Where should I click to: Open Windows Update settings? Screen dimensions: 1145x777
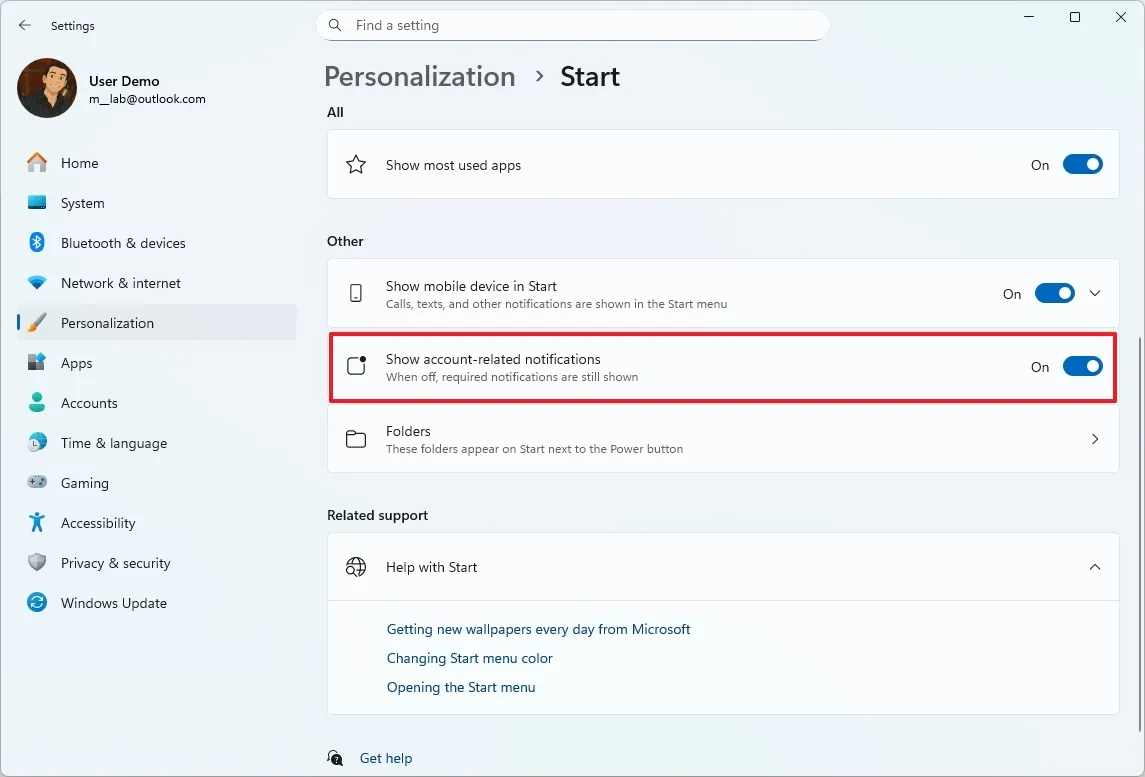coord(113,603)
